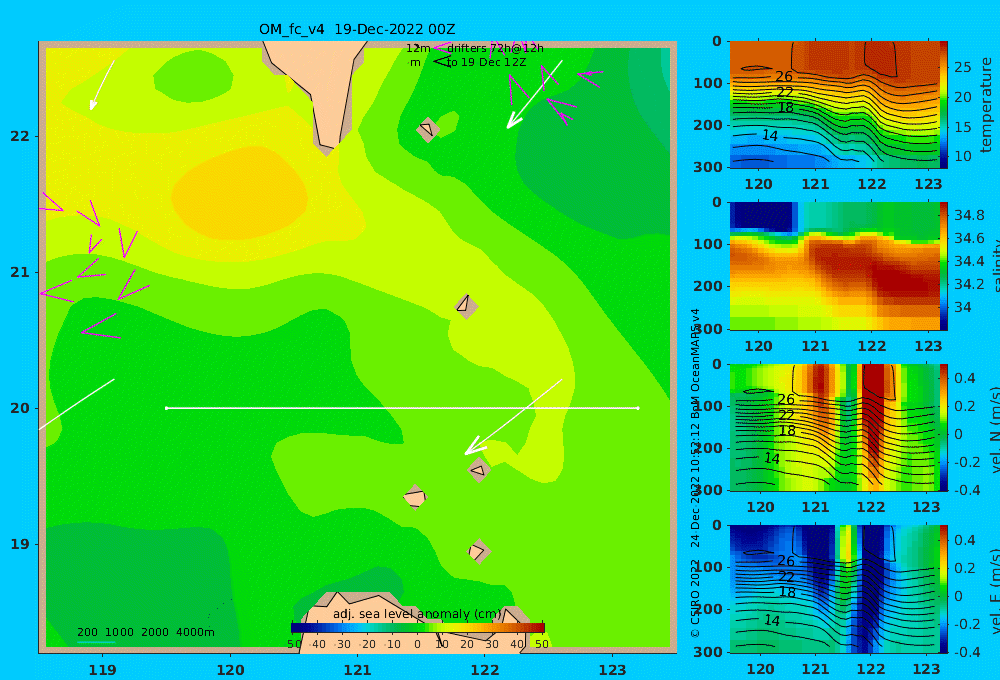
Task: Click contour label 26 in the temperature panel
Action: pos(784,77)
